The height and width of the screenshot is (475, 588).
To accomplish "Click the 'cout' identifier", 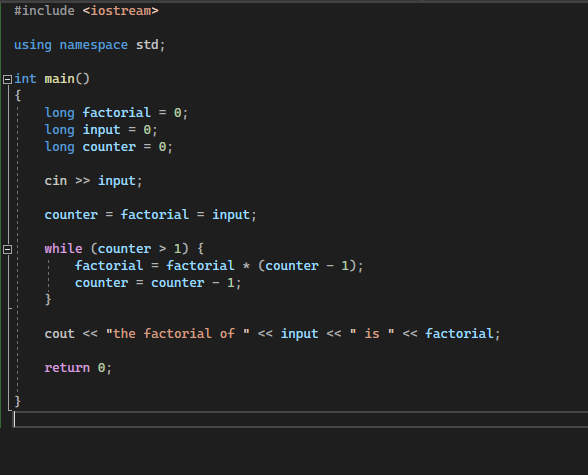I will click(x=60, y=334).
